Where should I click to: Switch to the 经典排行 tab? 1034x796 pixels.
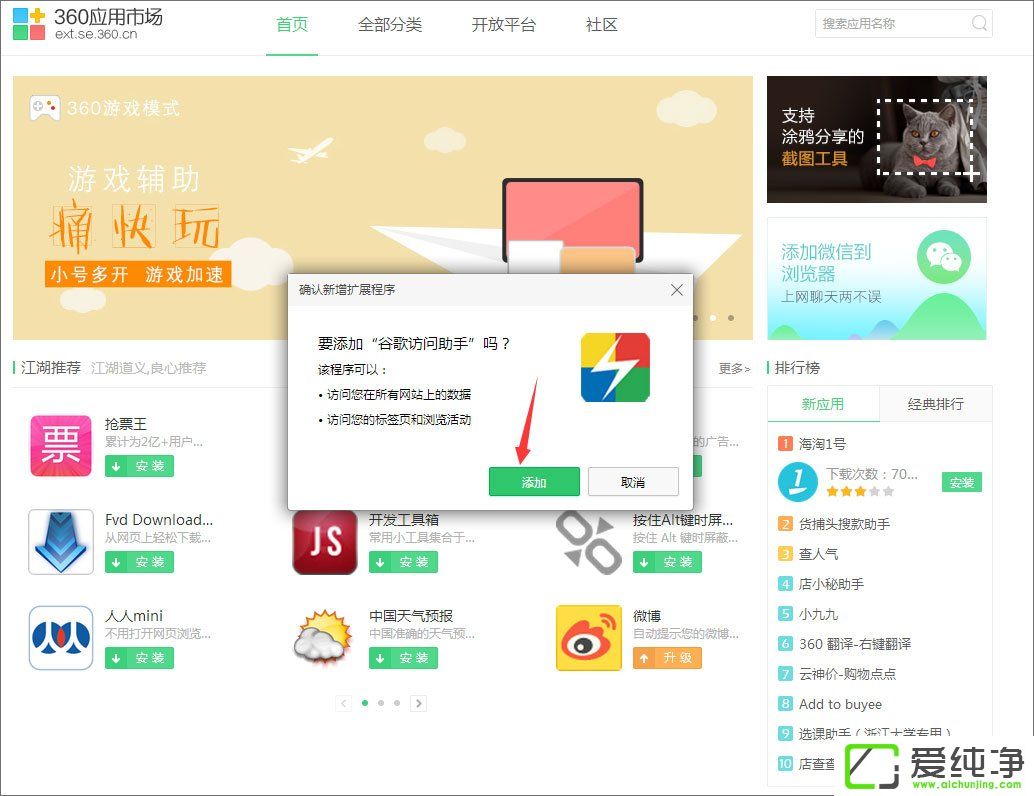(935, 404)
